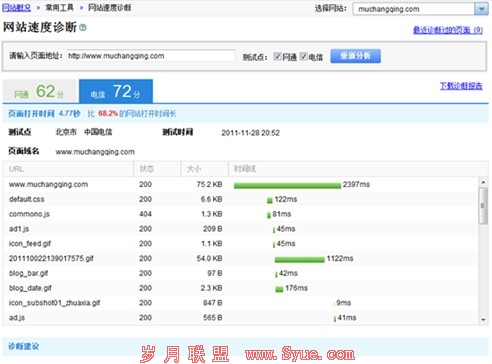Click the 54.0 KB size value

coord(209,258)
